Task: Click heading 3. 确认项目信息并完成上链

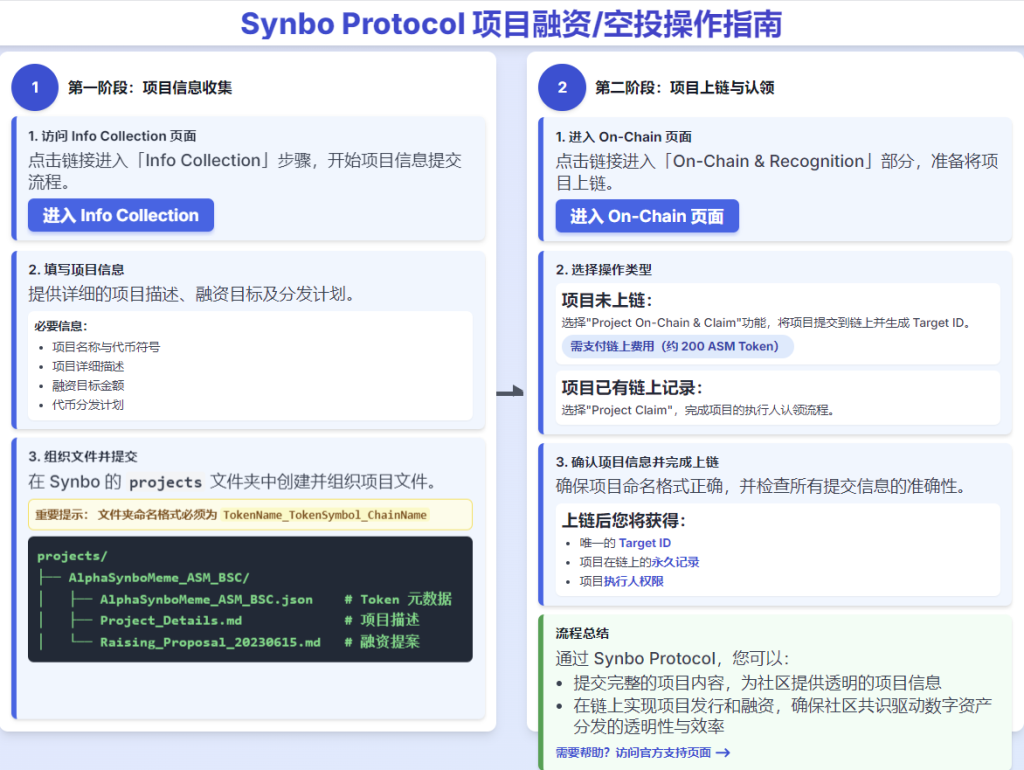Action: click(637, 462)
